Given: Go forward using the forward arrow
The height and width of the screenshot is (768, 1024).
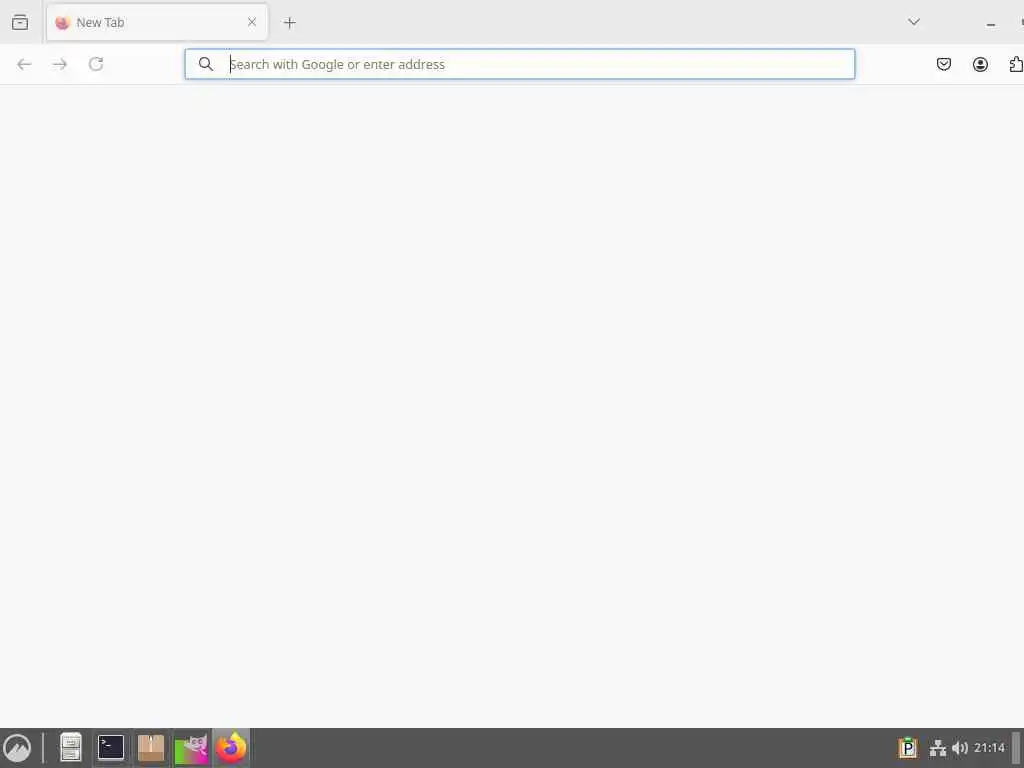Looking at the screenshot, I should tap(60, 64).
